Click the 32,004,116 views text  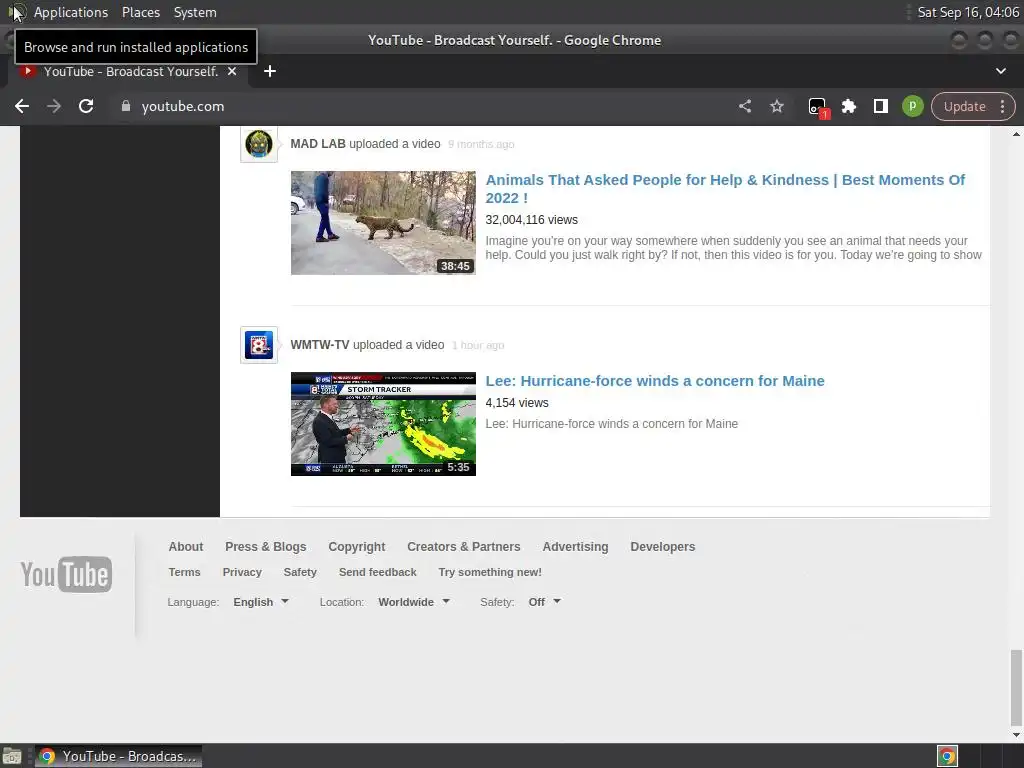pos(531,220)
